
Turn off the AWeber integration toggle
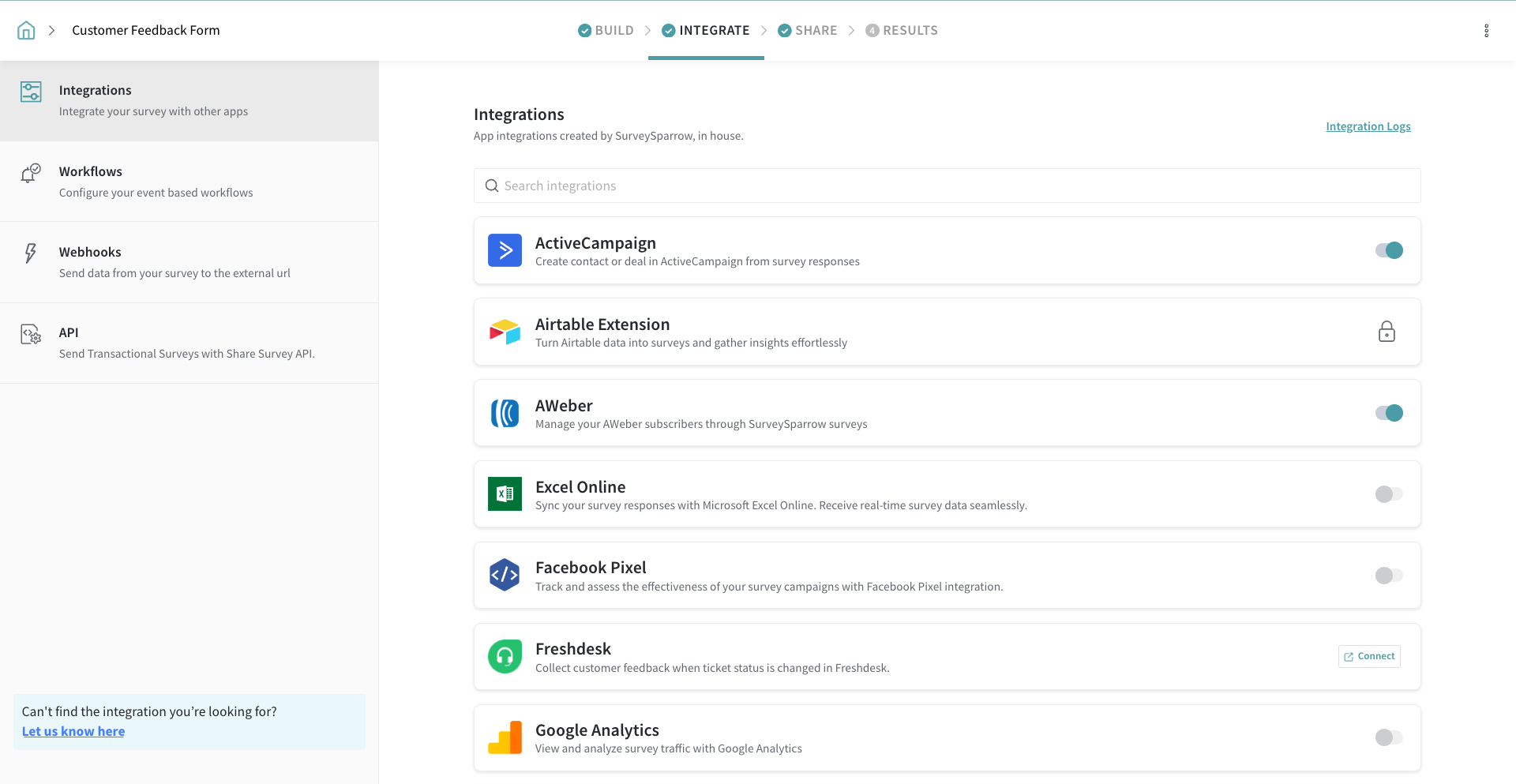tap(1389, 413)
